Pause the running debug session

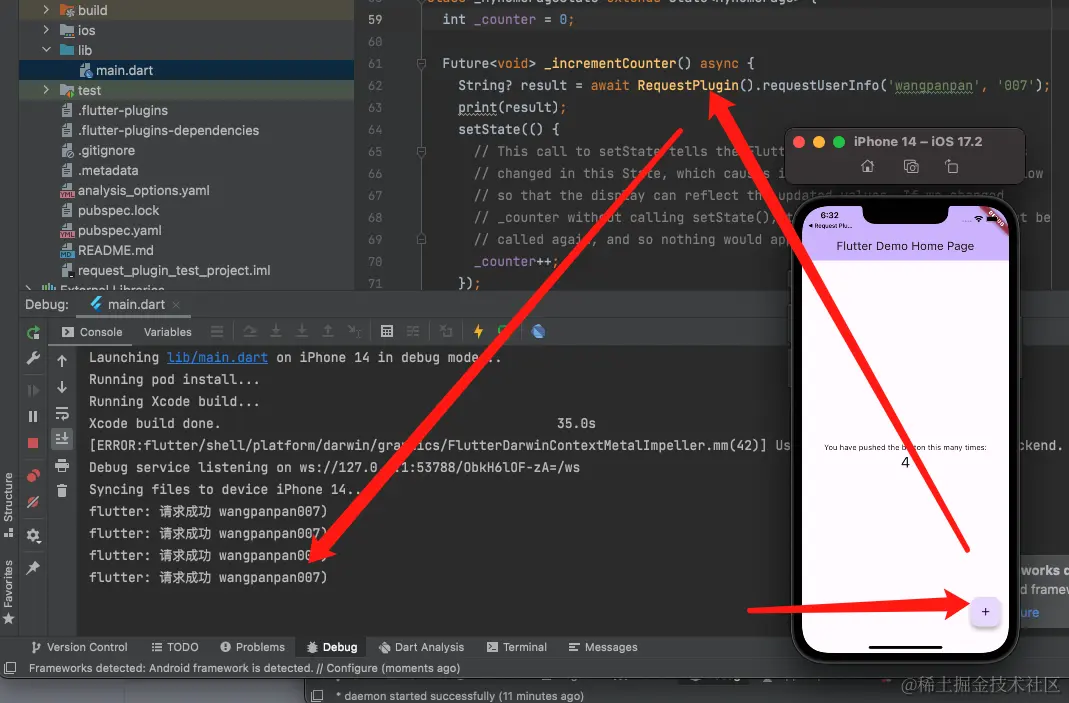click(33, 416)
